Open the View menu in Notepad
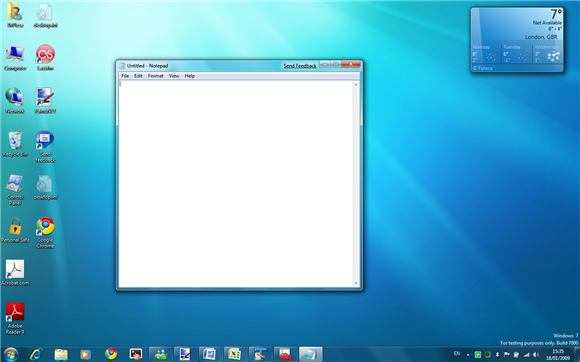Screen dimensions: 580x362 [174, 76]
